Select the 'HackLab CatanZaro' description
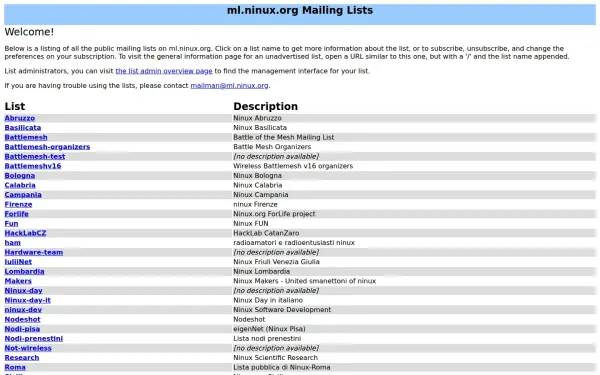Viewport: 600px width, 375px height. (266, 233)
